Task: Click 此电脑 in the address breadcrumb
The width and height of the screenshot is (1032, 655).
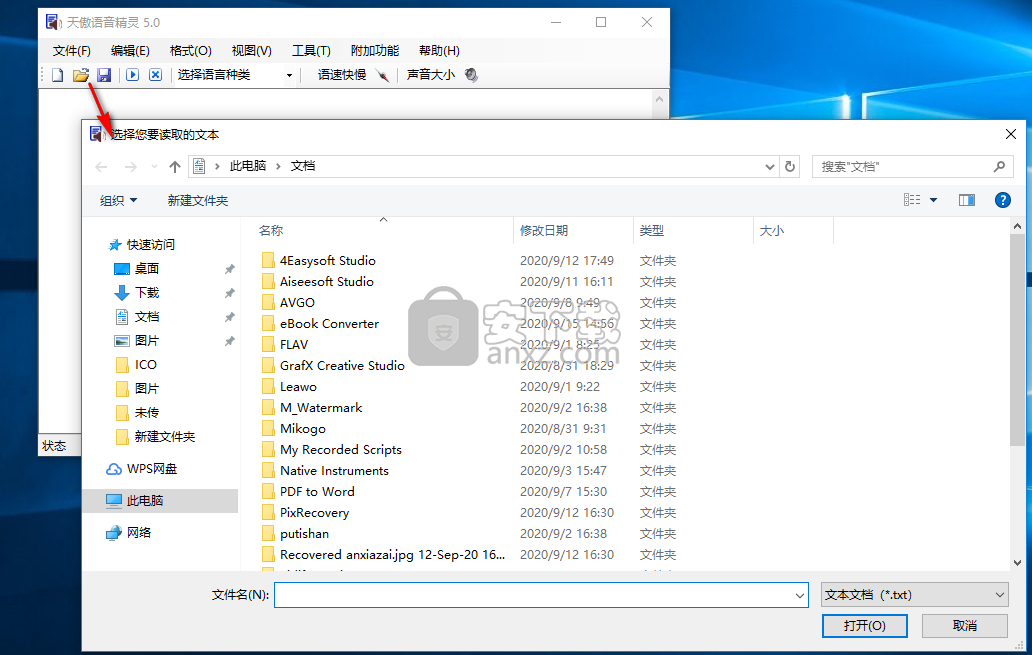Action: (x=247, y=166)
